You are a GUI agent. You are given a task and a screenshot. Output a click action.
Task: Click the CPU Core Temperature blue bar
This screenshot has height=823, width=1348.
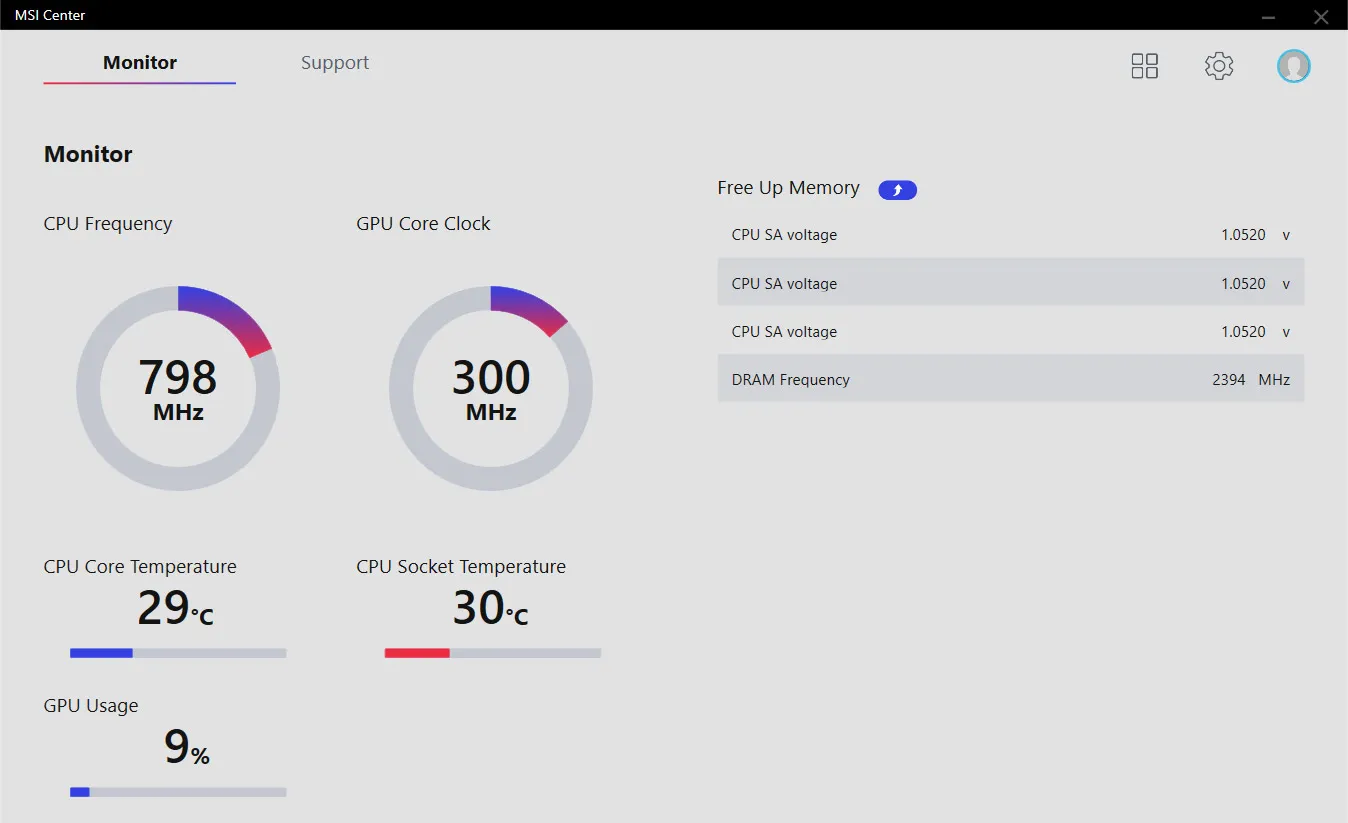[102, 653]
